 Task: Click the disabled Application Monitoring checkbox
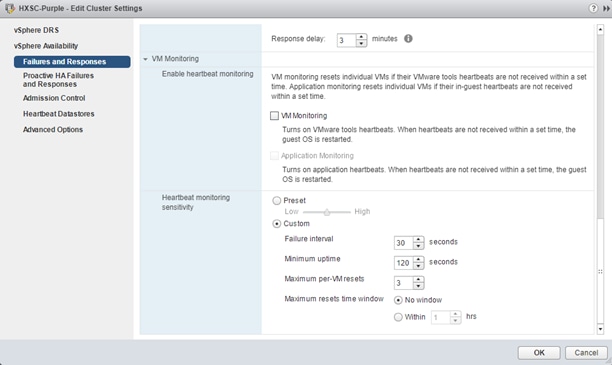274,156
